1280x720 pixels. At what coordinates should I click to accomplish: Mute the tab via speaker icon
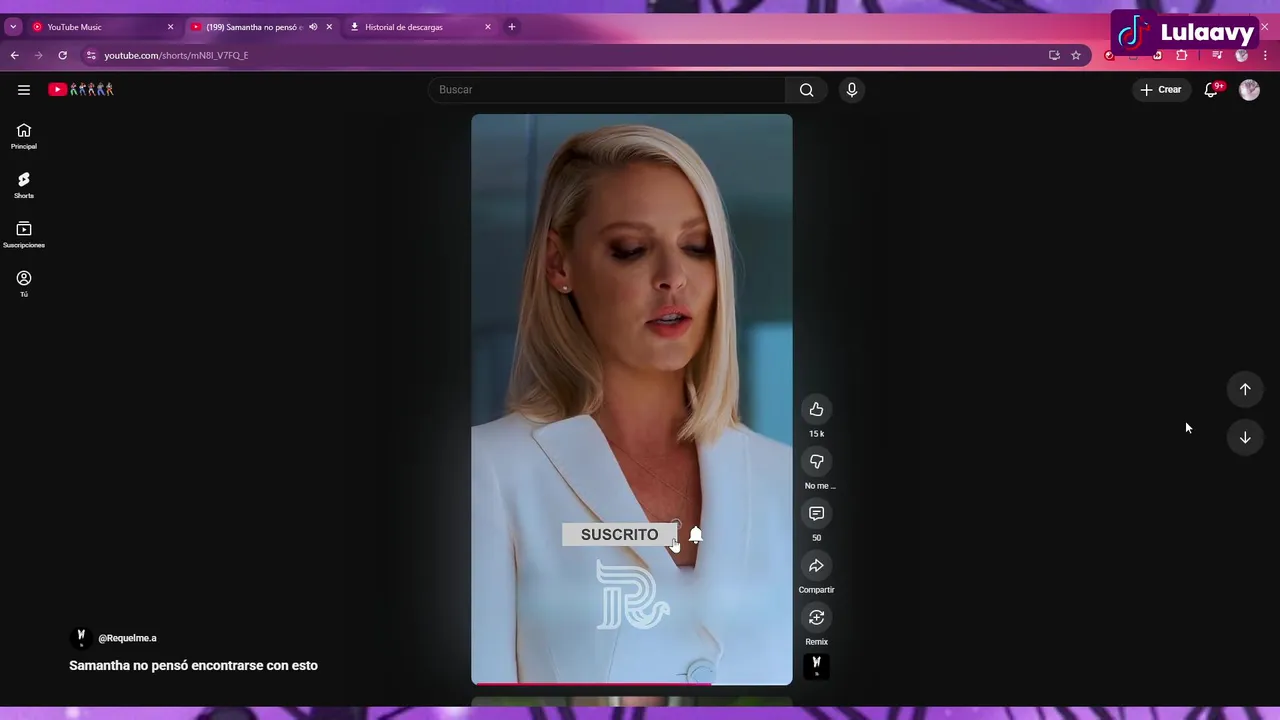pos(313,27)
